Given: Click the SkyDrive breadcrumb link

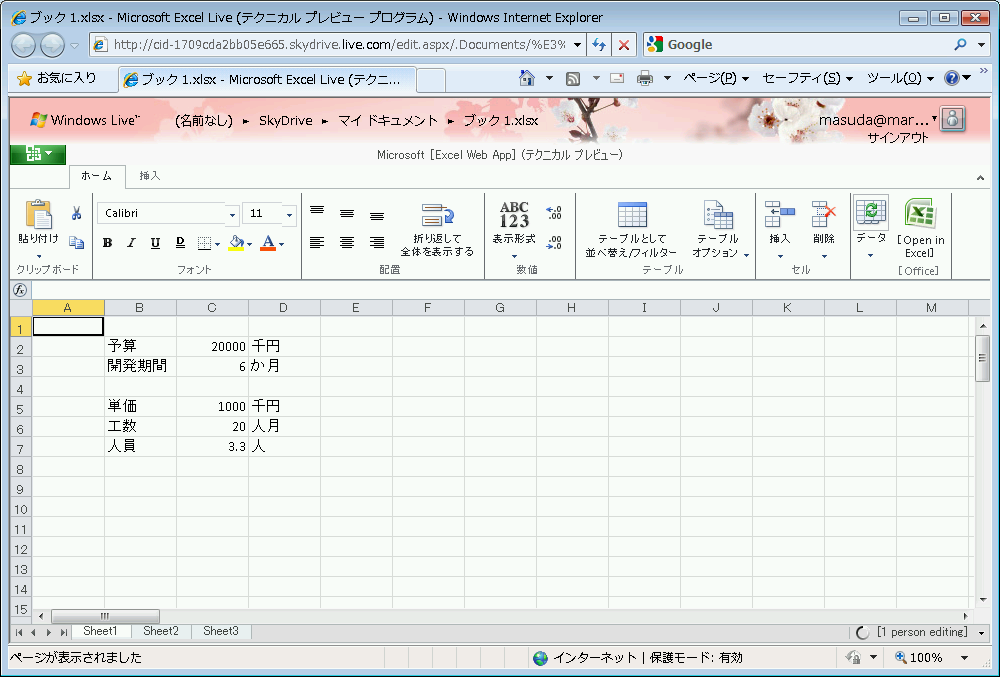Looking at the screenshot, I should coord(285,121).
